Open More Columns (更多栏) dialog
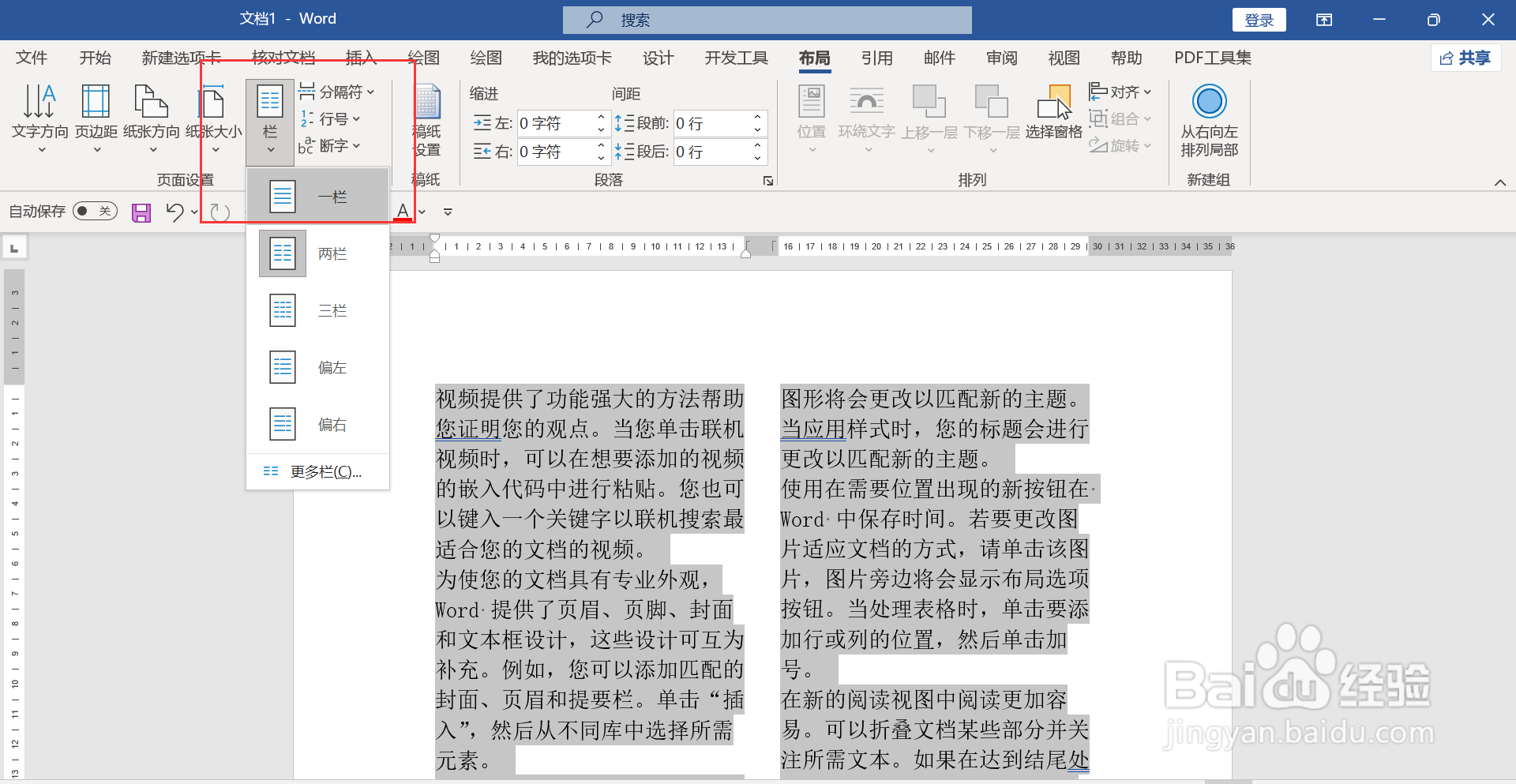The width and height of the screenshot is (1516, 784). tap(317, 472)
